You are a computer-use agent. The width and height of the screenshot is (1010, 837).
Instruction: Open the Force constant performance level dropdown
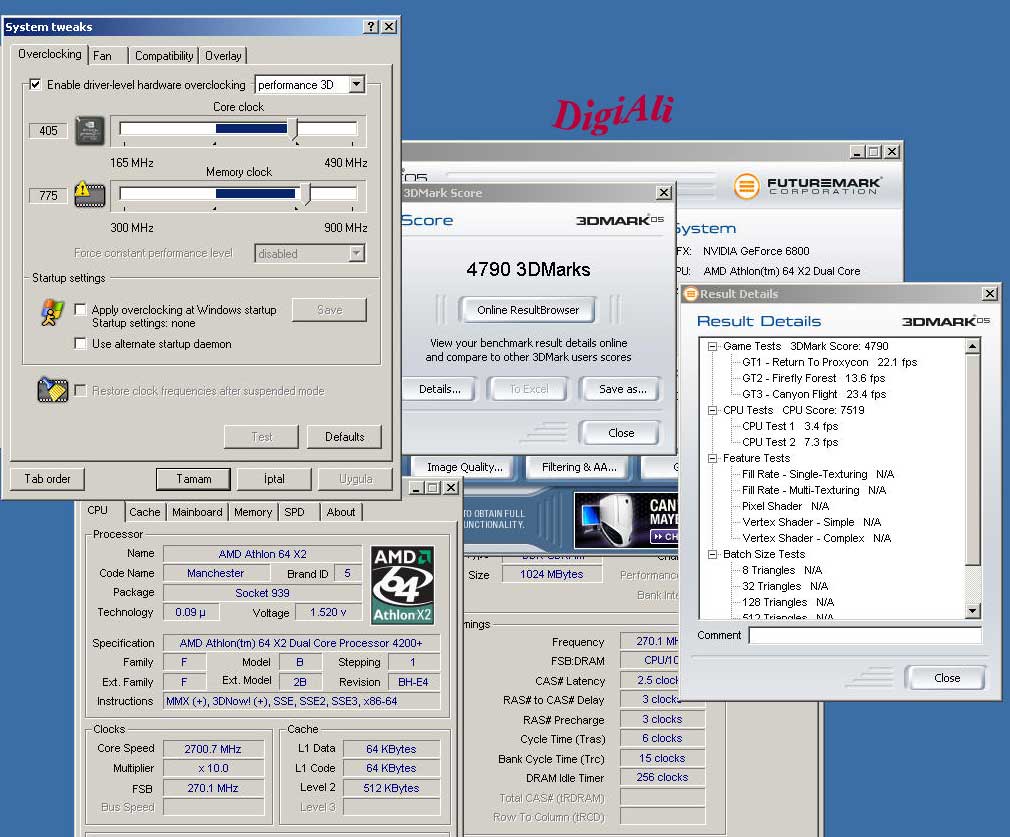(356, 253)
